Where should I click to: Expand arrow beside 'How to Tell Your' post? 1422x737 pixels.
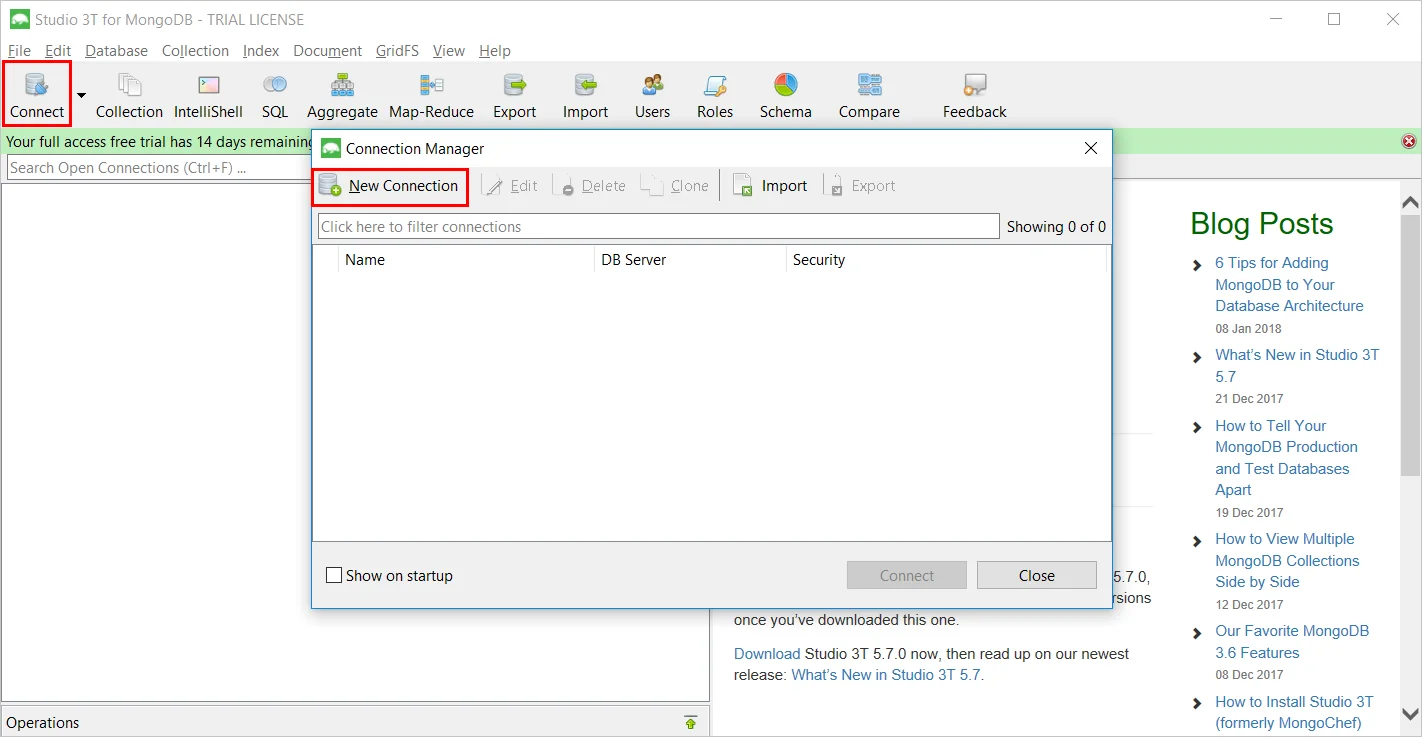(1198, 427)
